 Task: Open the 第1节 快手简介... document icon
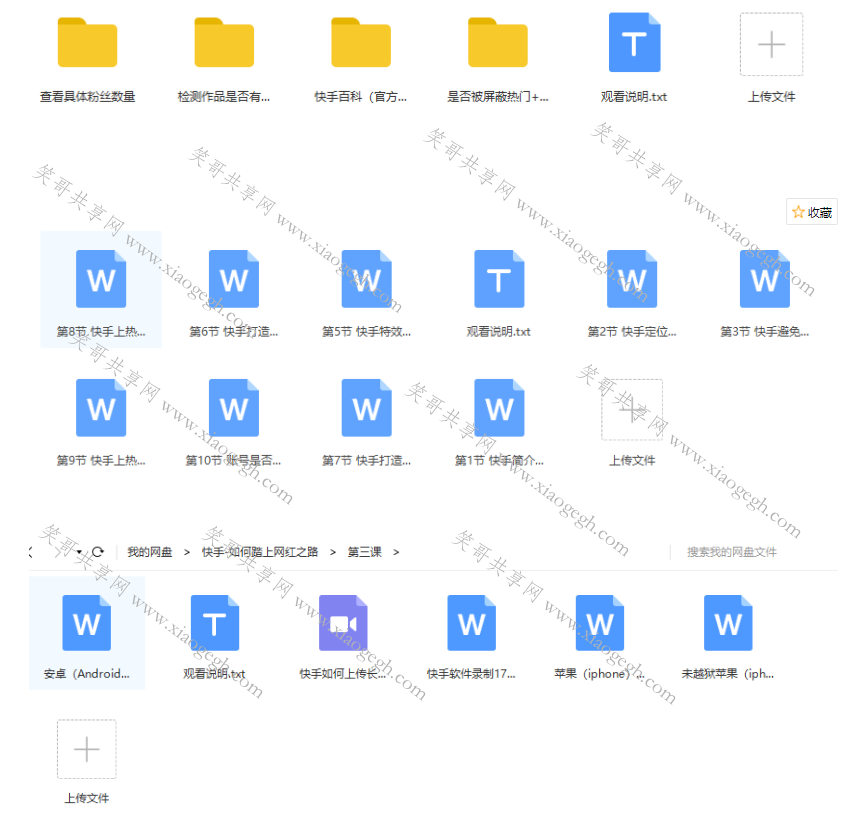(499, 407)
